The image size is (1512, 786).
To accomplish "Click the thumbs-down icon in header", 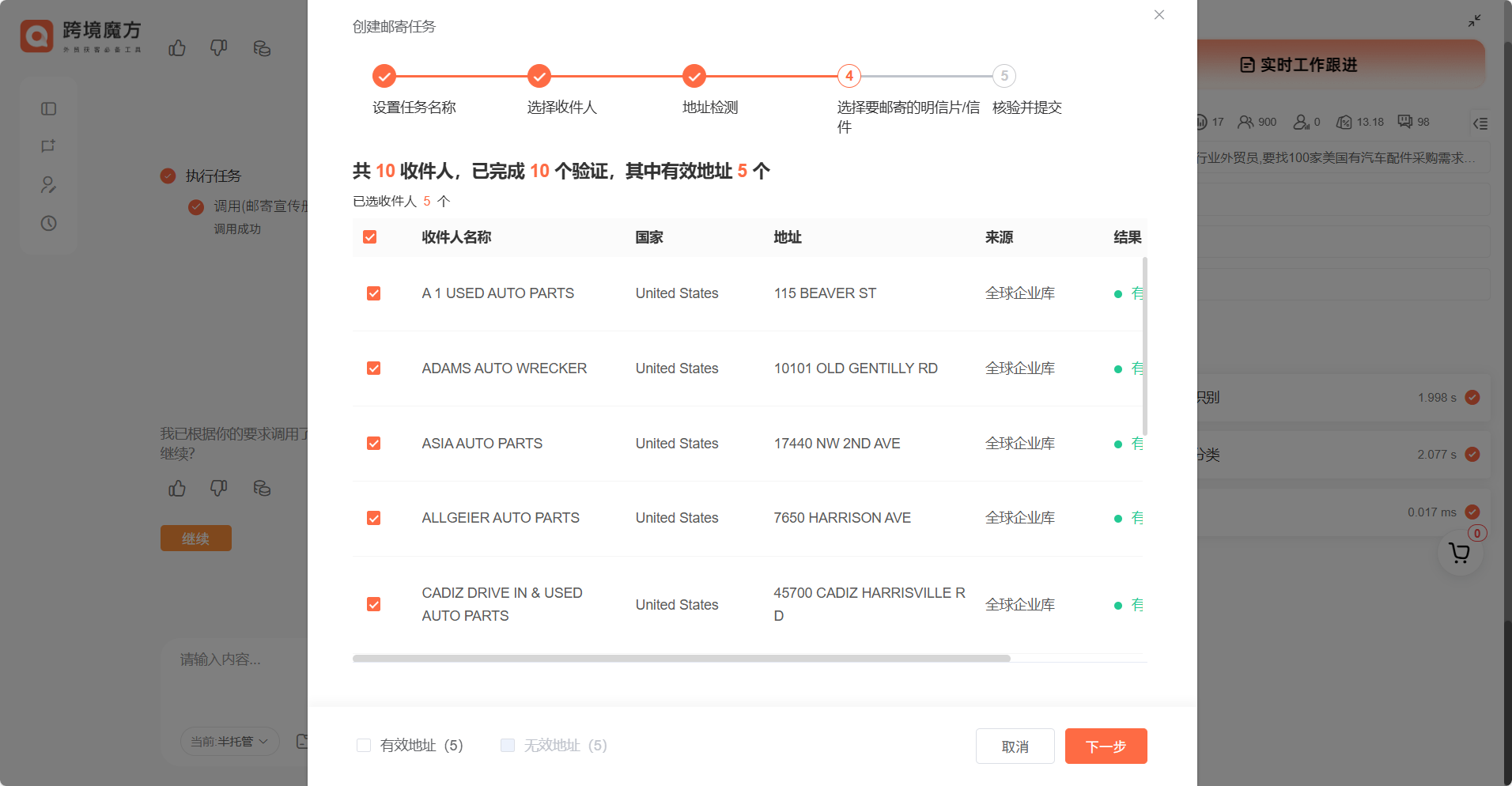I will [x=219, y=48].
